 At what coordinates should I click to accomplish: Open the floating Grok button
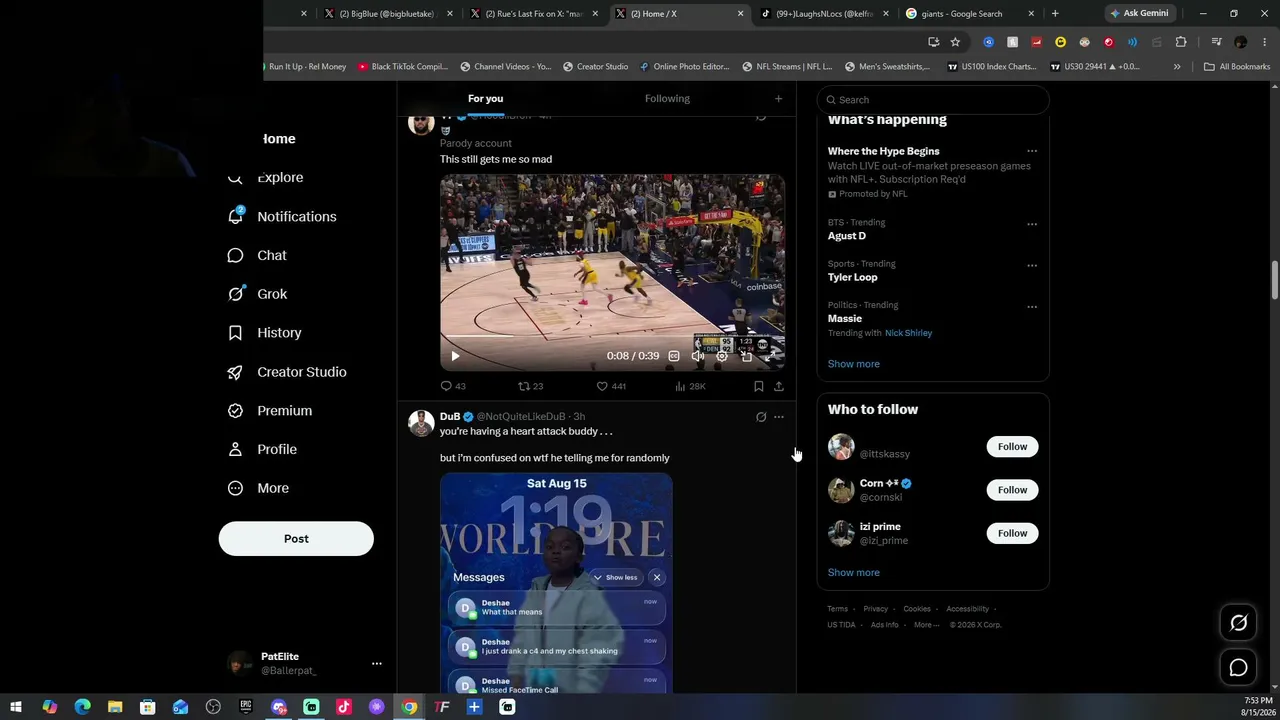click(x=1238, y=623)
